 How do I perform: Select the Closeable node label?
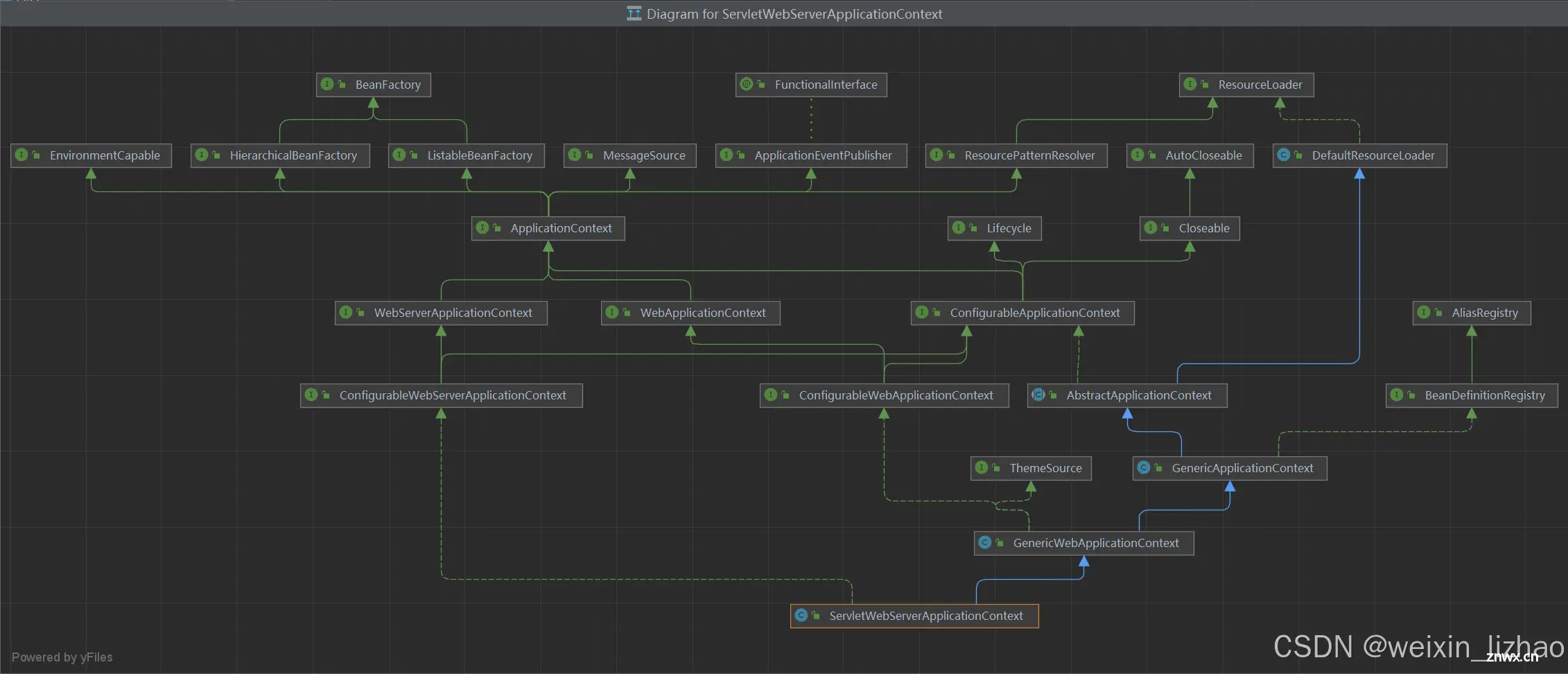tap(1204, 228)
